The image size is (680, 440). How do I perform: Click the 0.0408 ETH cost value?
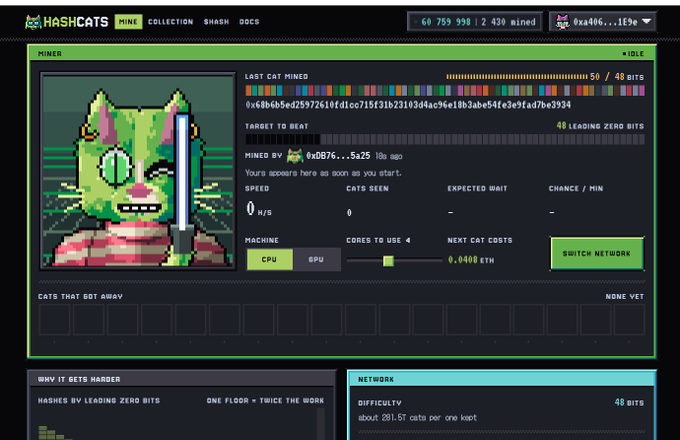pyautogui.click(x=471, y=260)
